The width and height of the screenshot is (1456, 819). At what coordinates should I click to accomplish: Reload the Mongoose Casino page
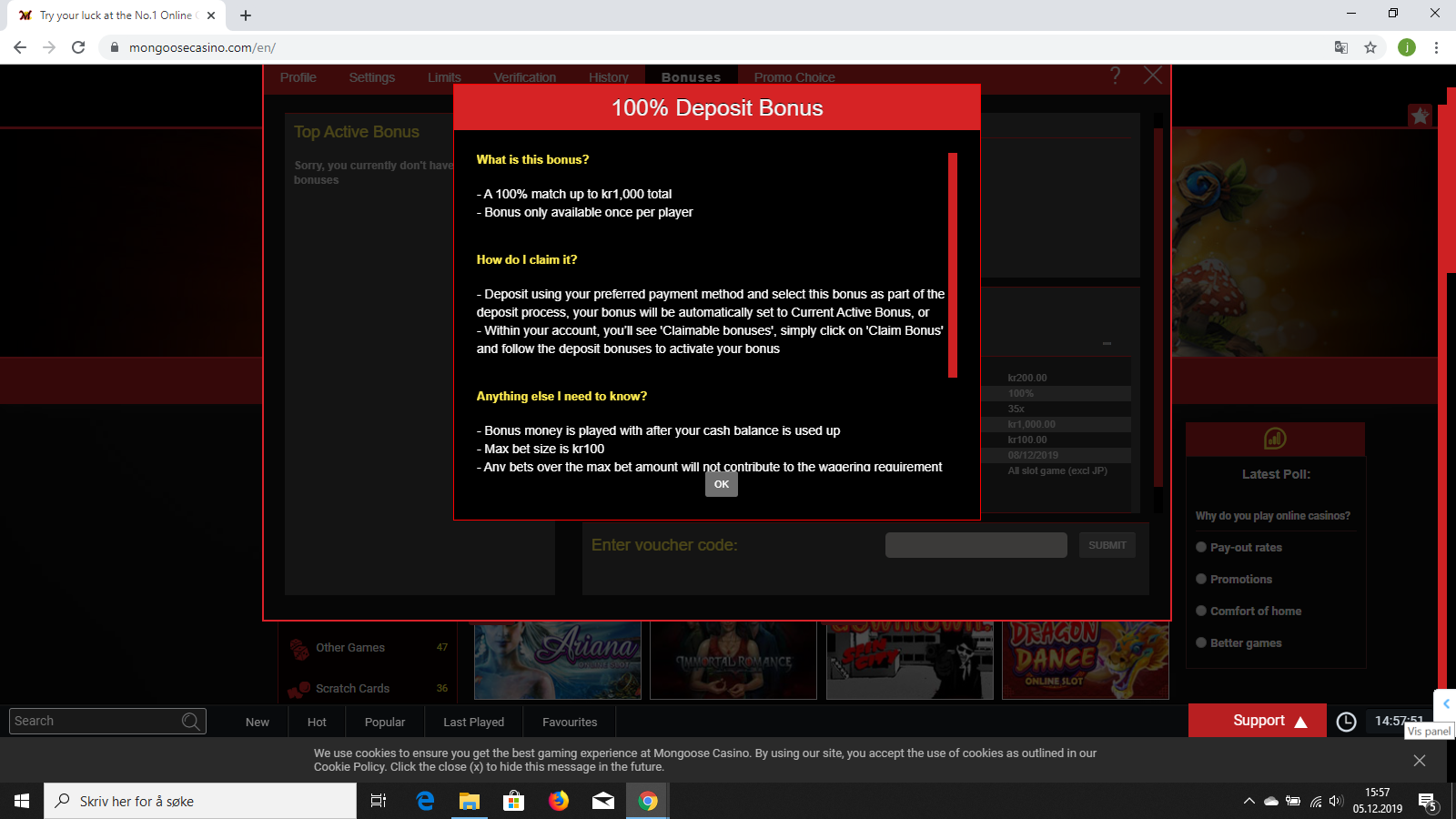(78, 47)
